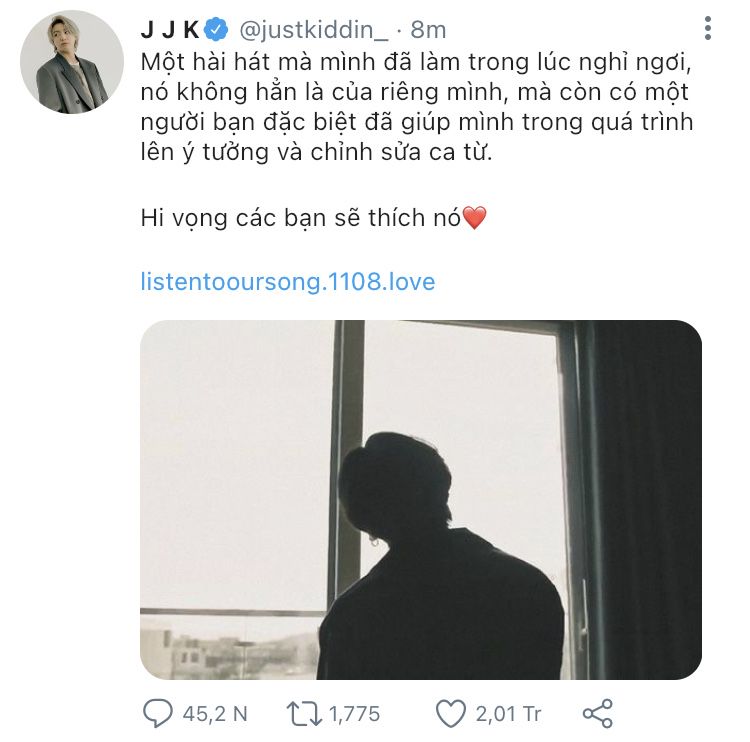The image size is (750, 742).
Task: View the silhouette window photo attachment
Action: (421, 499)
